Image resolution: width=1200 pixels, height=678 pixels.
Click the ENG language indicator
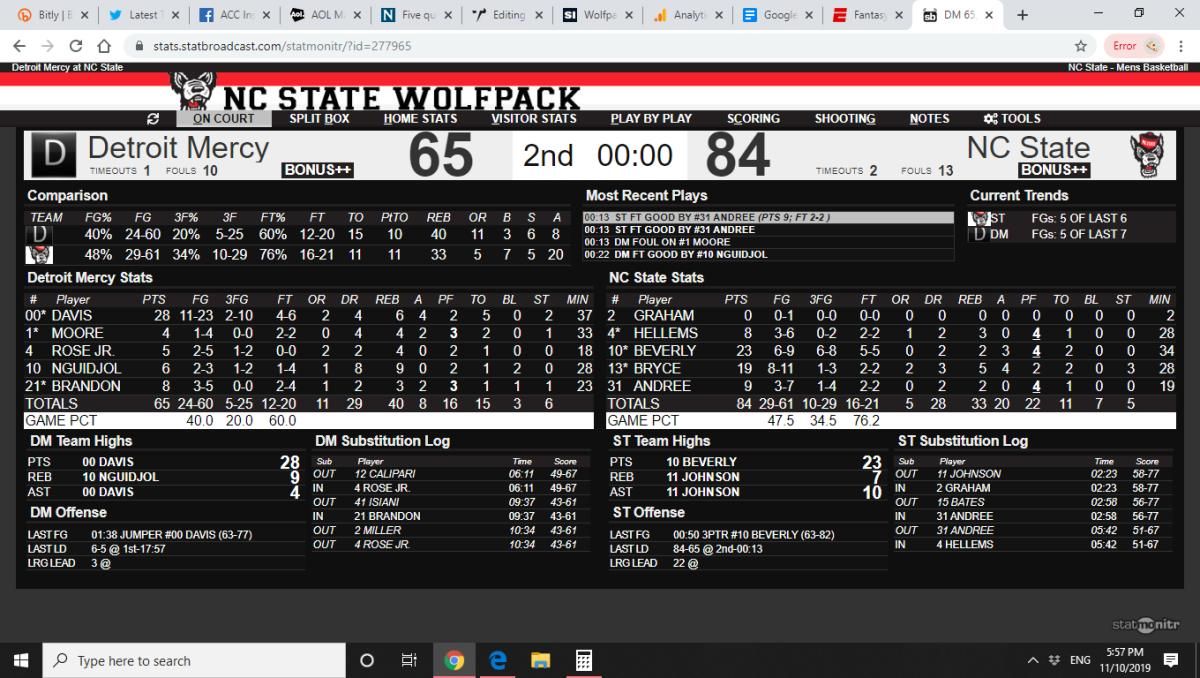[1080, 660]
